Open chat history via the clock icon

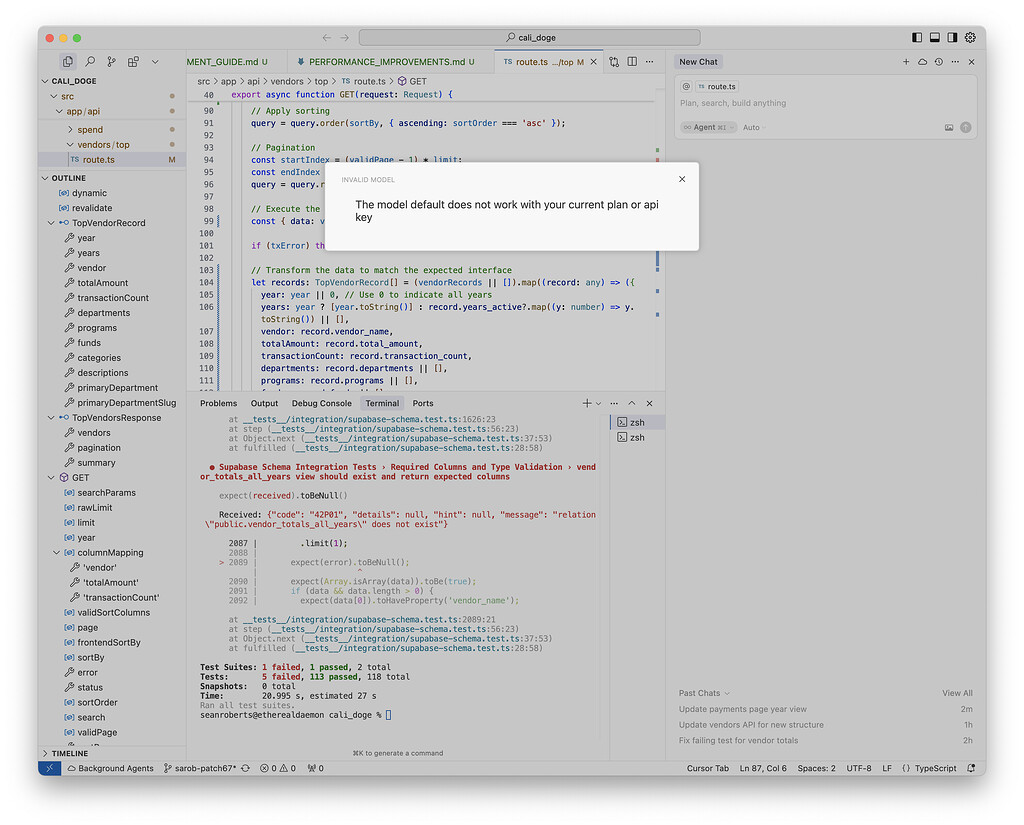coord(938,61)
